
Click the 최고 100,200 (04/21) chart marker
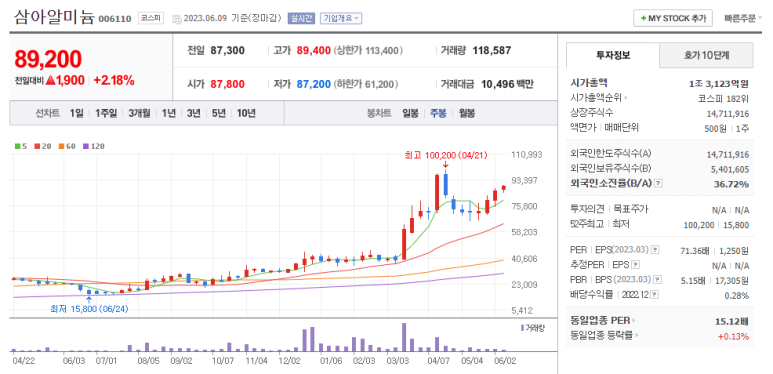(445, 156)
